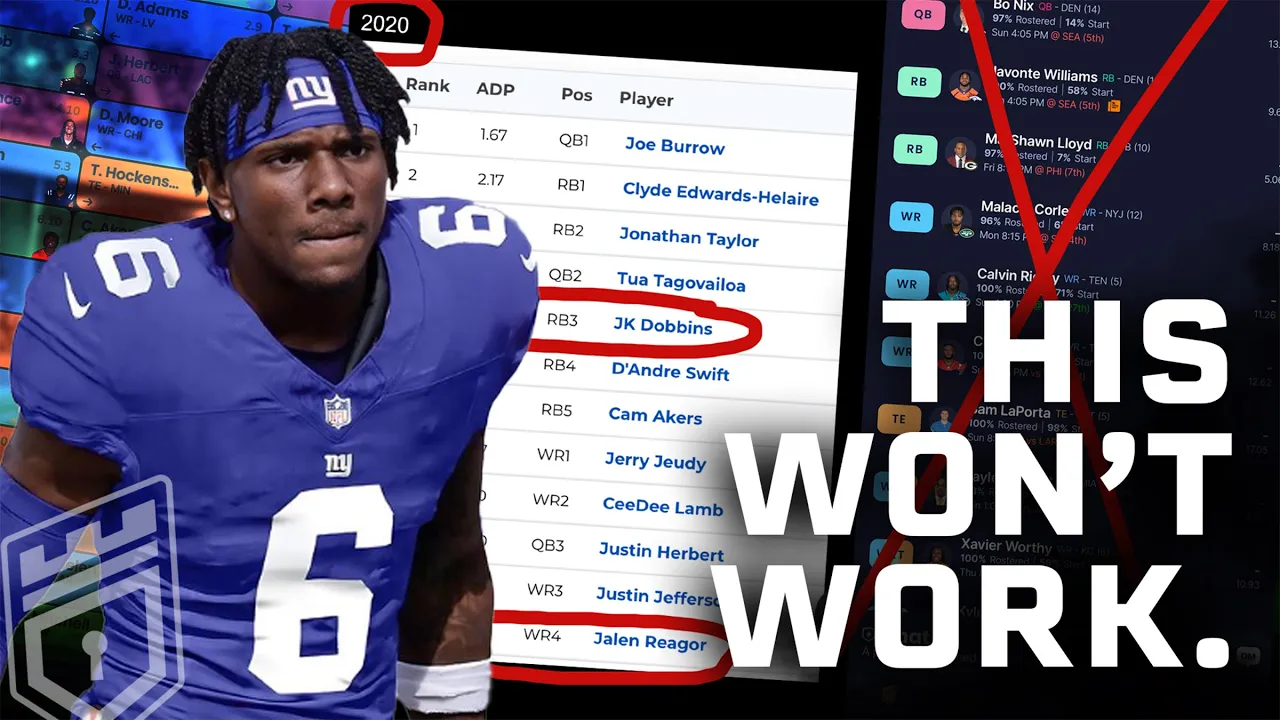The height and width of the screenshot is (720, 1280).
Task: Sort by the Rank column header
Action: click(427, 86)
